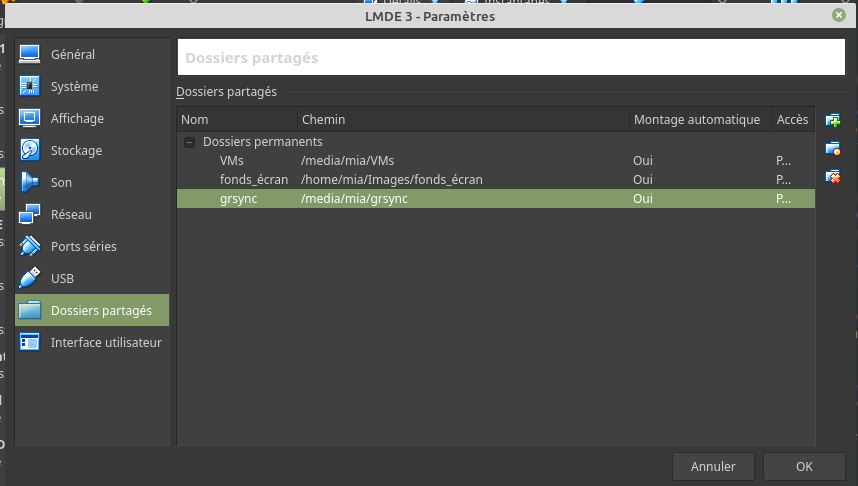Click the /home/mia/Images/fonds_écran path
Image resolution: width=858 pixels, height=486 pixels.
coord(392,180)
